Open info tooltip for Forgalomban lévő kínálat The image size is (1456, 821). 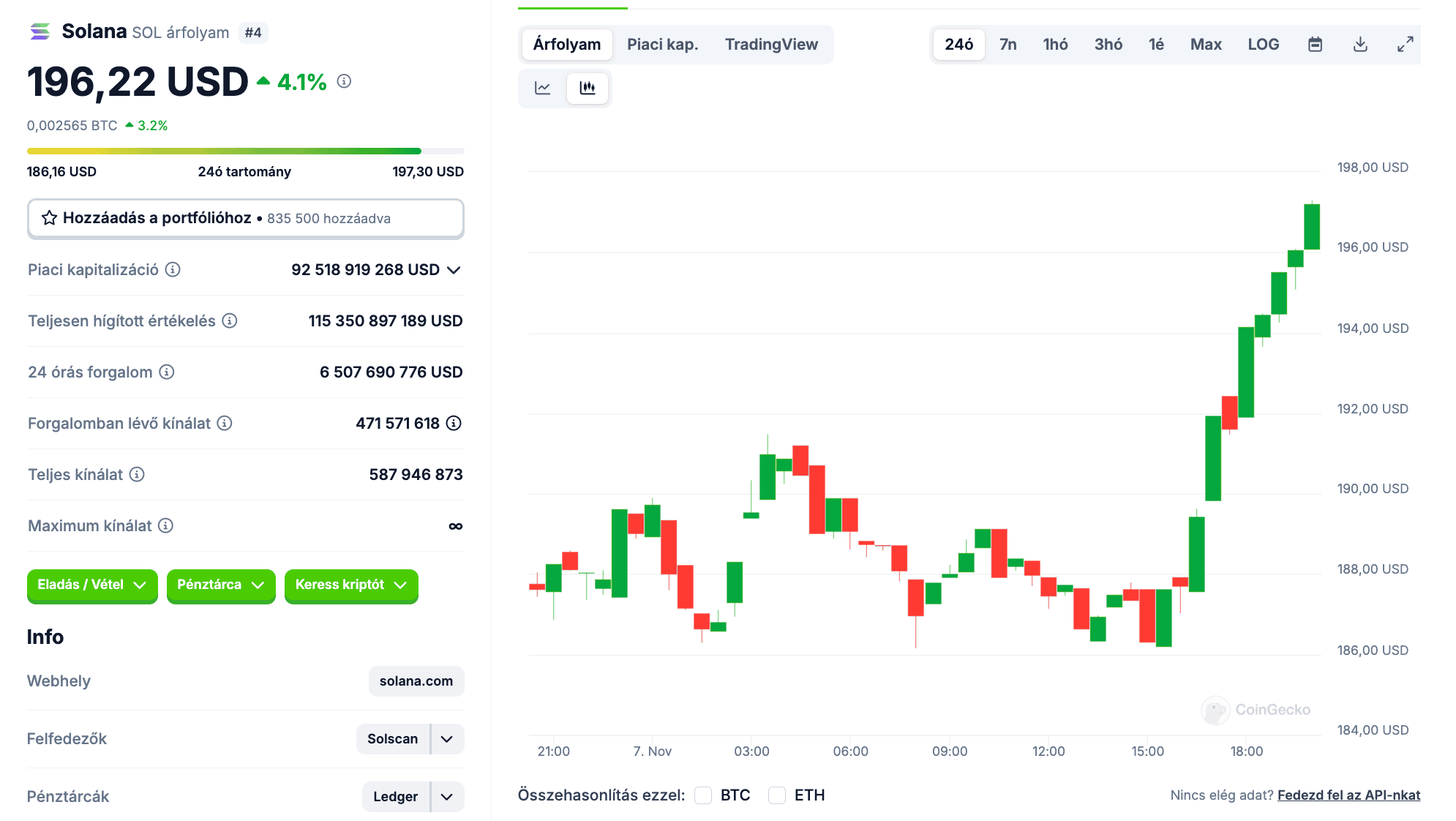coord(225,423)
